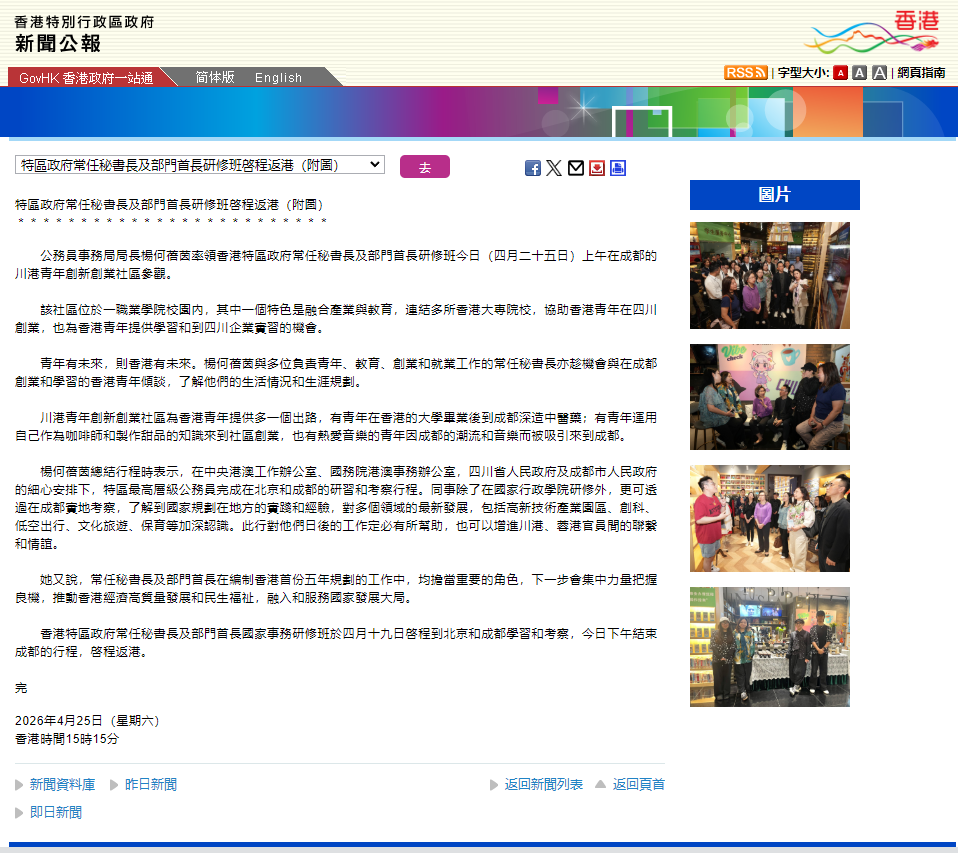The width and height of the screenshot is (958, 853).
Task: Click the email envelope share icon
Action: (x=576, y=168)
